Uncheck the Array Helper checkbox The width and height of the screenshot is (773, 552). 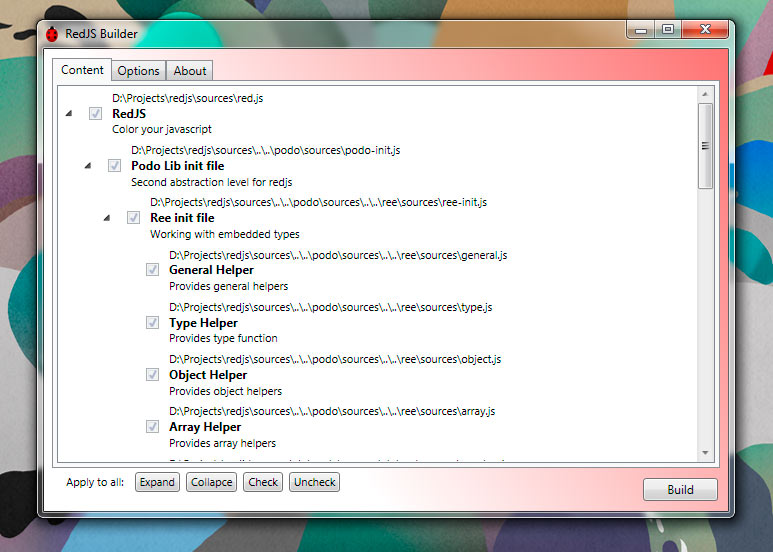[x=152, y=426]
